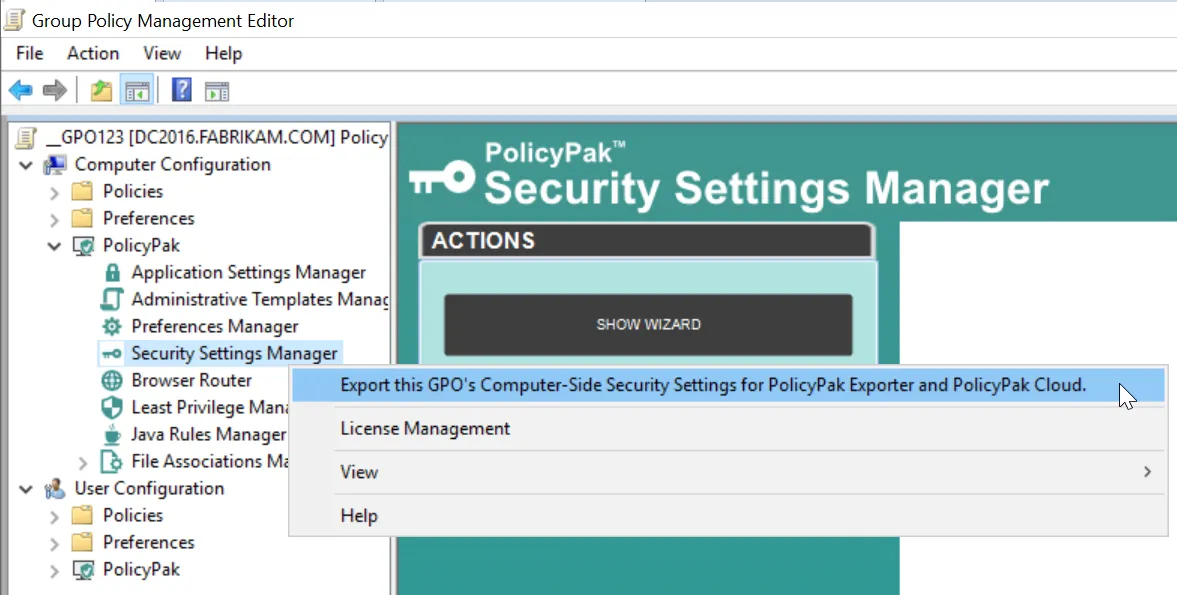The width and height of the screenshot is (1177, 595).
Task: Expand Preferences under Computer Configuration
Action: pyautogui.click(x=54, y=219)
